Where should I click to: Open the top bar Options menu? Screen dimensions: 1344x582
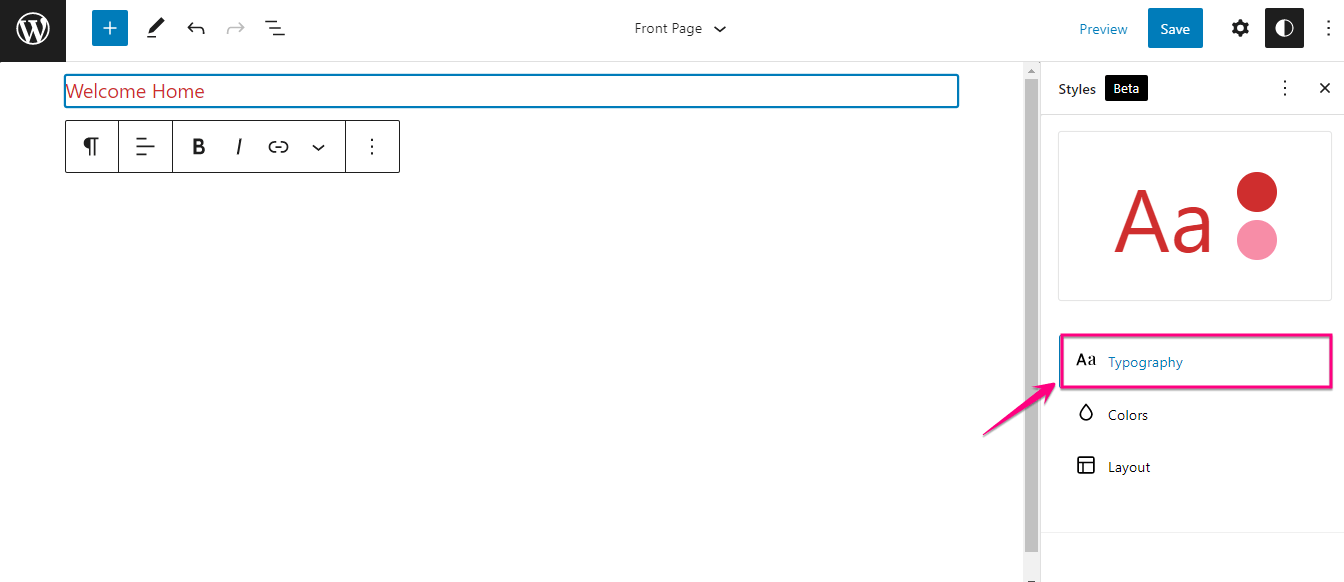click(1328, 28)
